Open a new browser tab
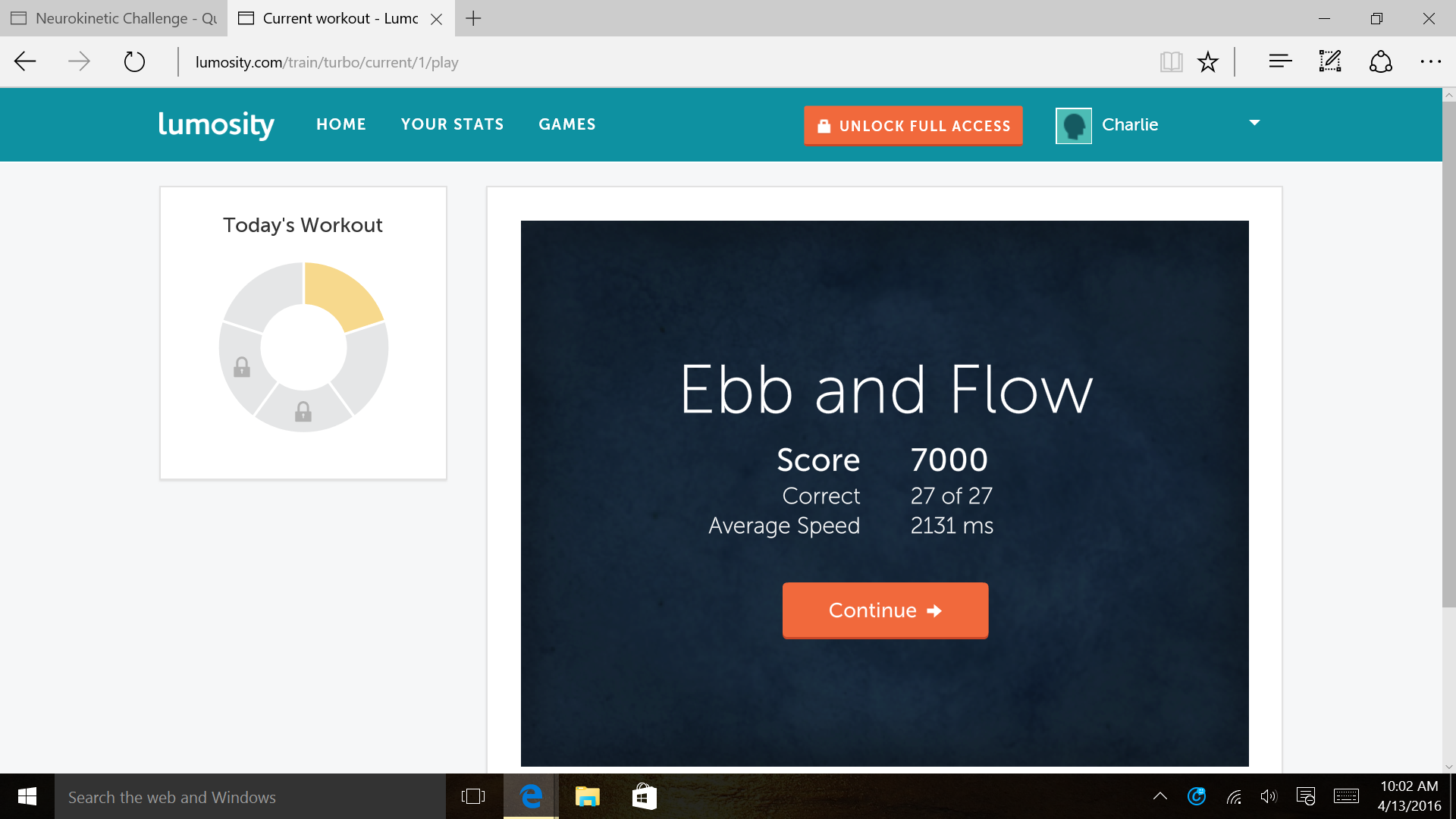Screen dimensions: 1456x819 coord(473,18)
